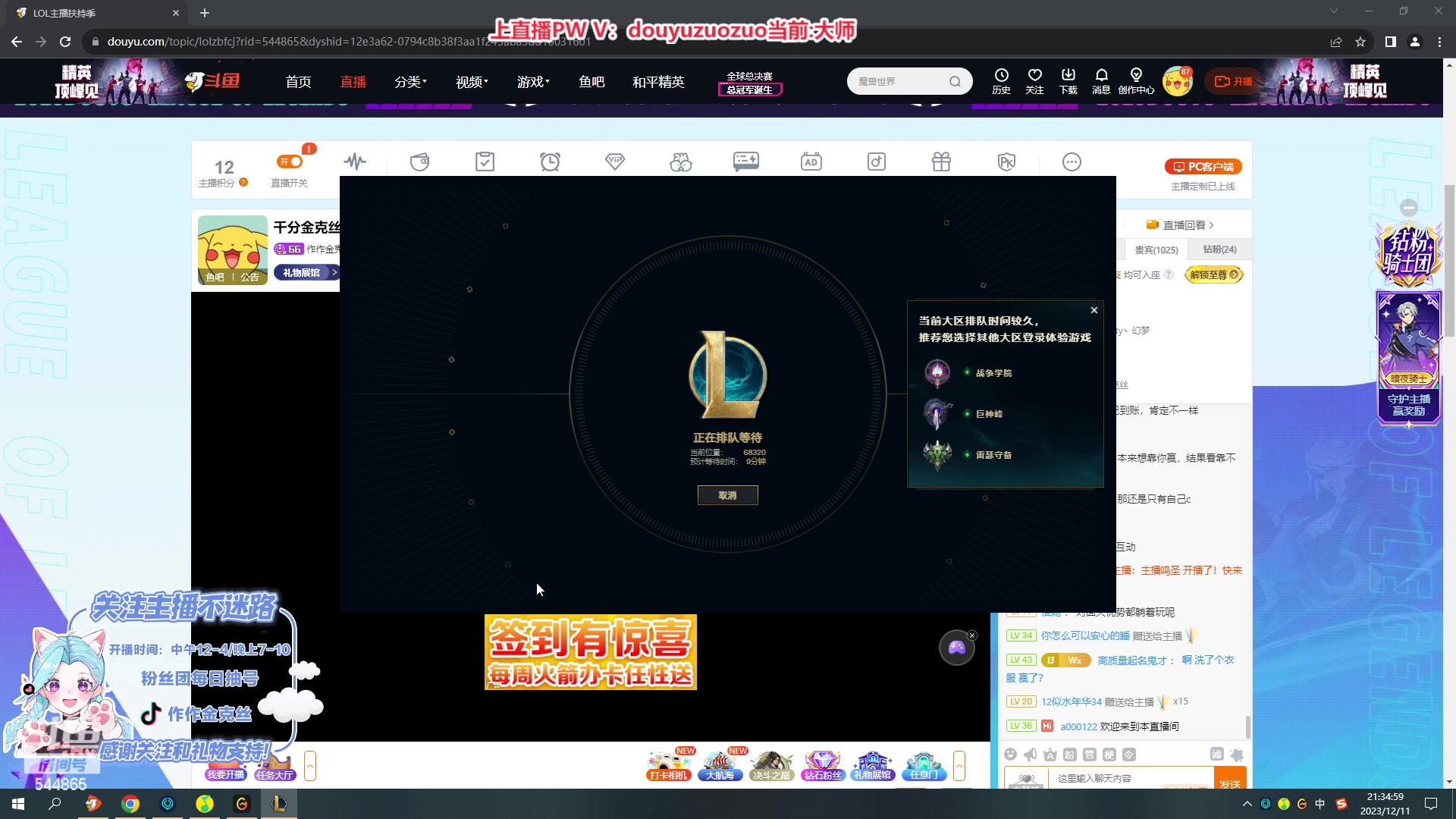Image resolution: width=1456 pixels, height=819 pixels.
Task: Open the 钻石粉丝 activity icon
Action: pyautogui.click(x=822, y=766)
